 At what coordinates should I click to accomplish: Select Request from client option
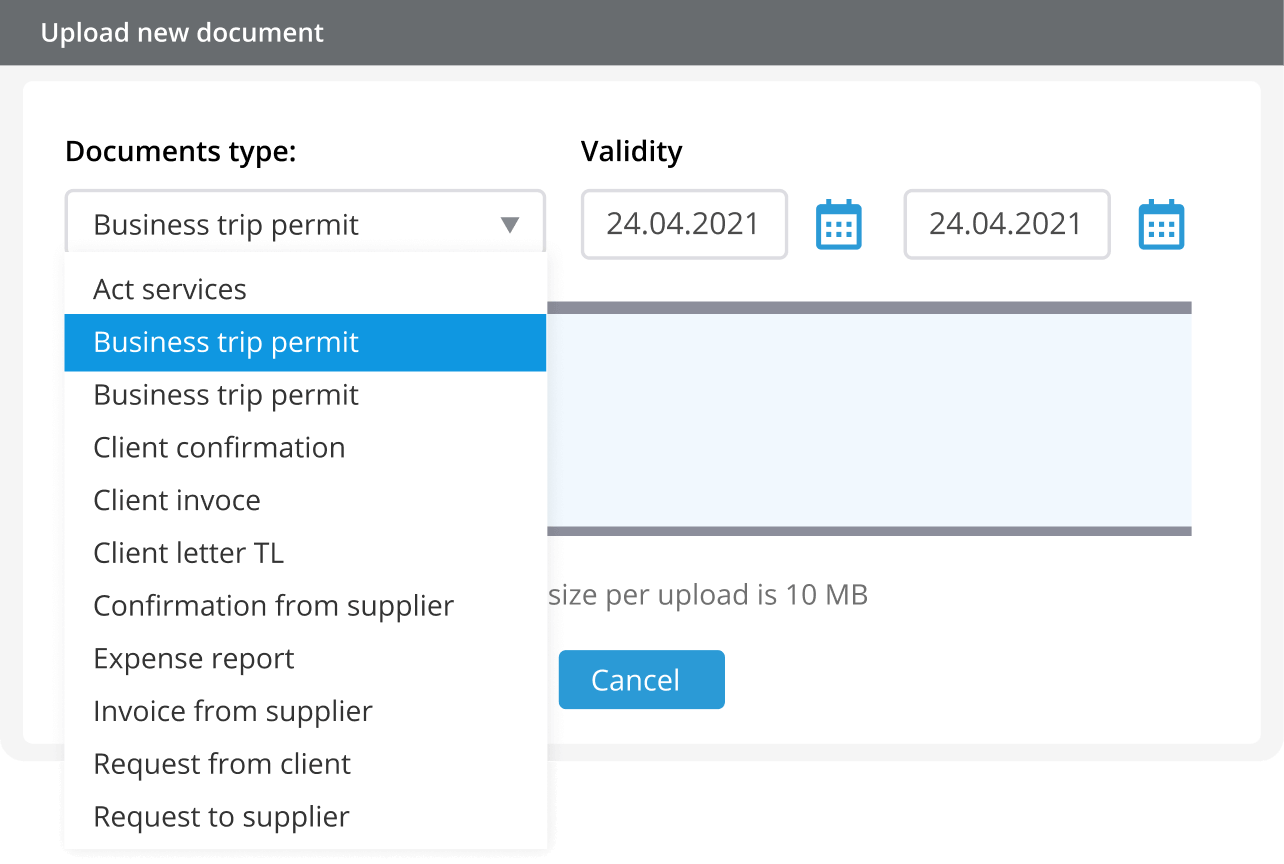[222, 764]
